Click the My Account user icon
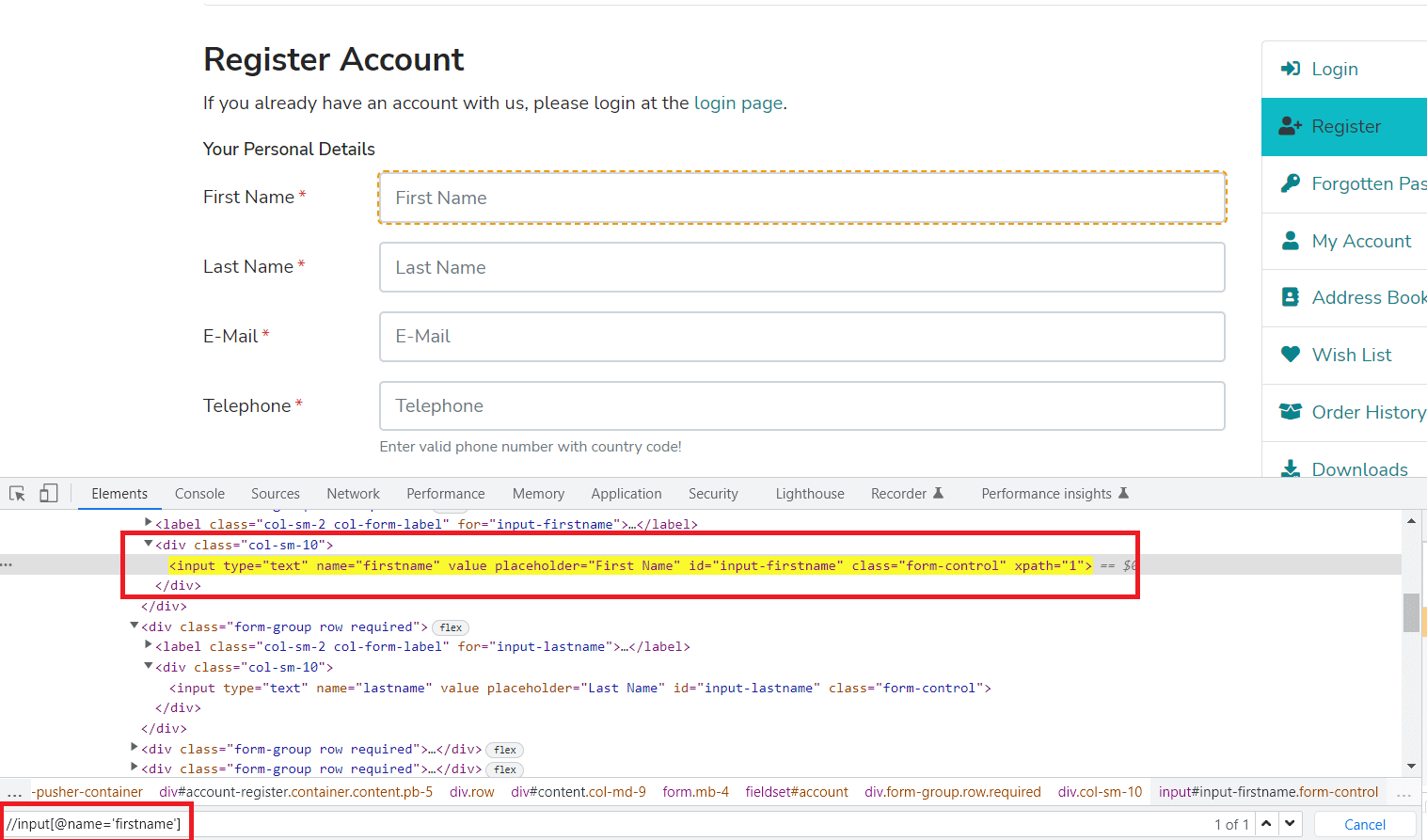This screenshot has height=840, width=1427. pos(1291,241)
